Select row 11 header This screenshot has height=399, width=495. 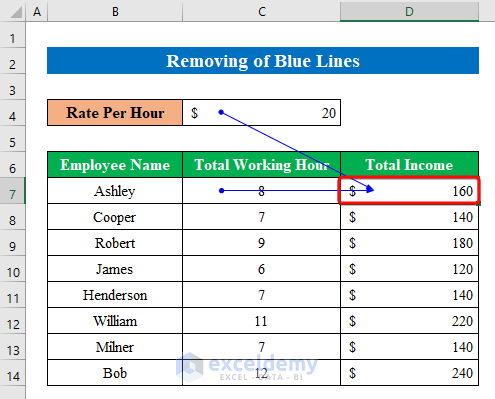[12, 295]
